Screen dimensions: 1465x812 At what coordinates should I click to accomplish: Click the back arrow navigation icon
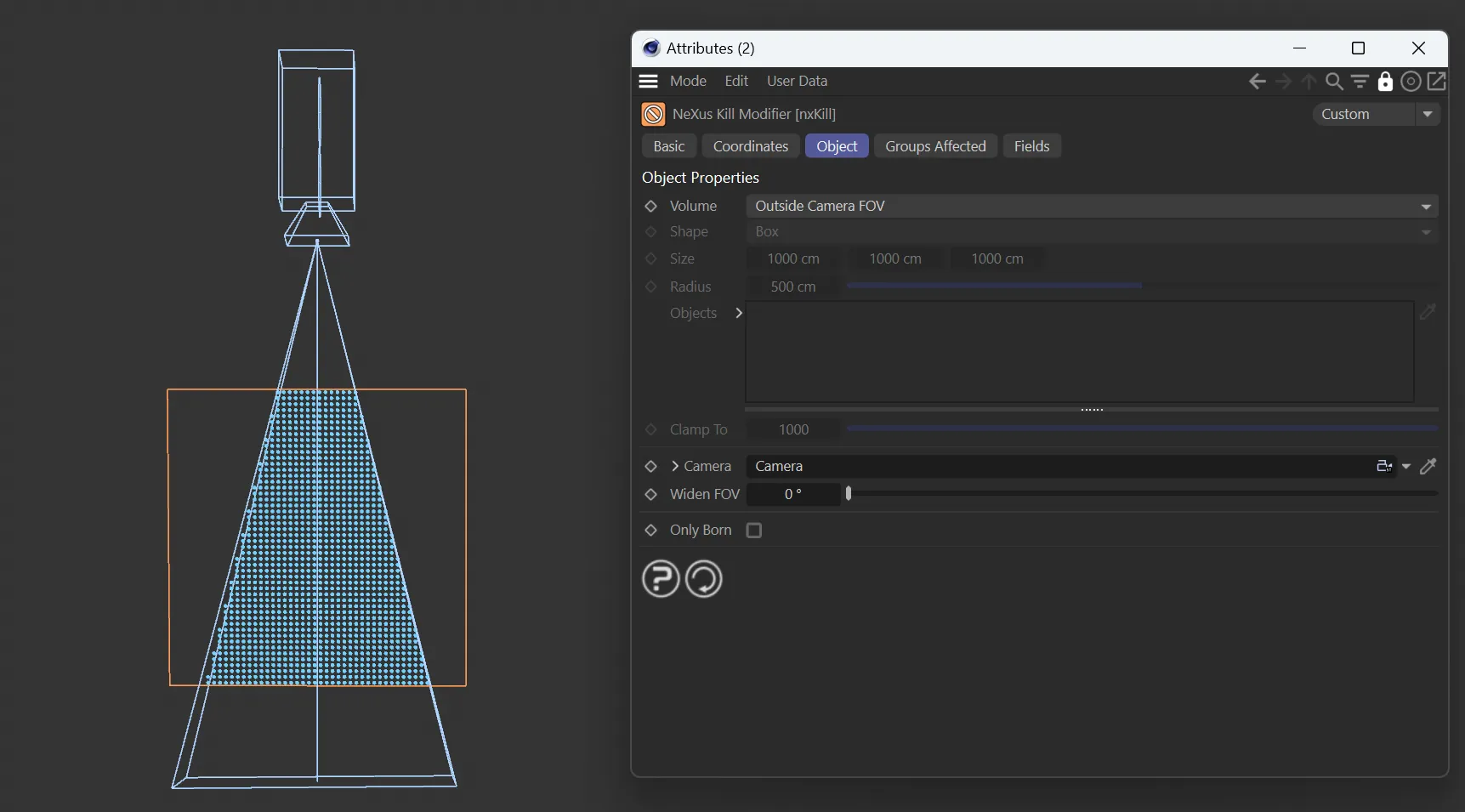click(x=1257, y=82)
